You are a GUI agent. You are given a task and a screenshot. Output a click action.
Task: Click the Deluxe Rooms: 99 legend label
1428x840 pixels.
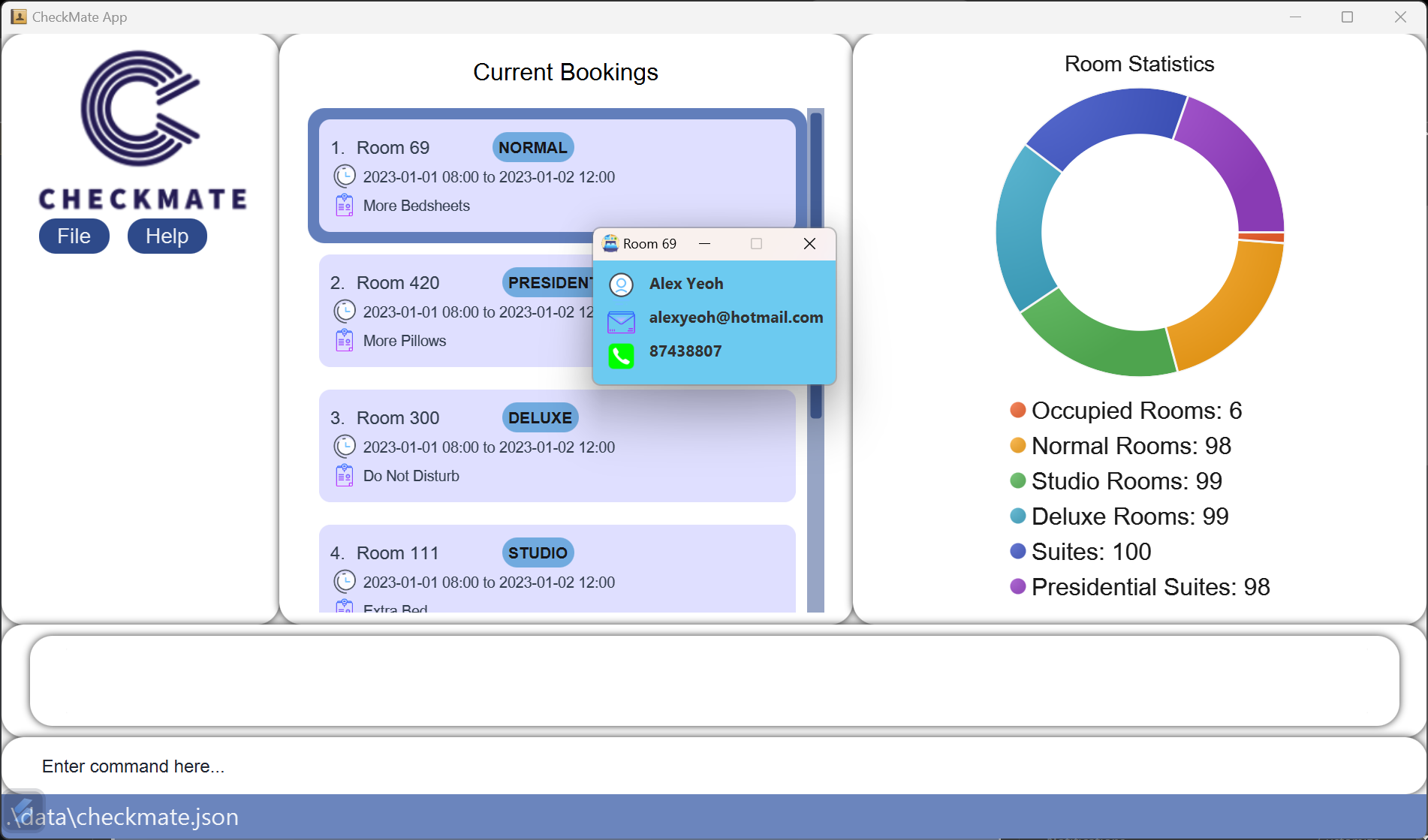point(1130,516)
